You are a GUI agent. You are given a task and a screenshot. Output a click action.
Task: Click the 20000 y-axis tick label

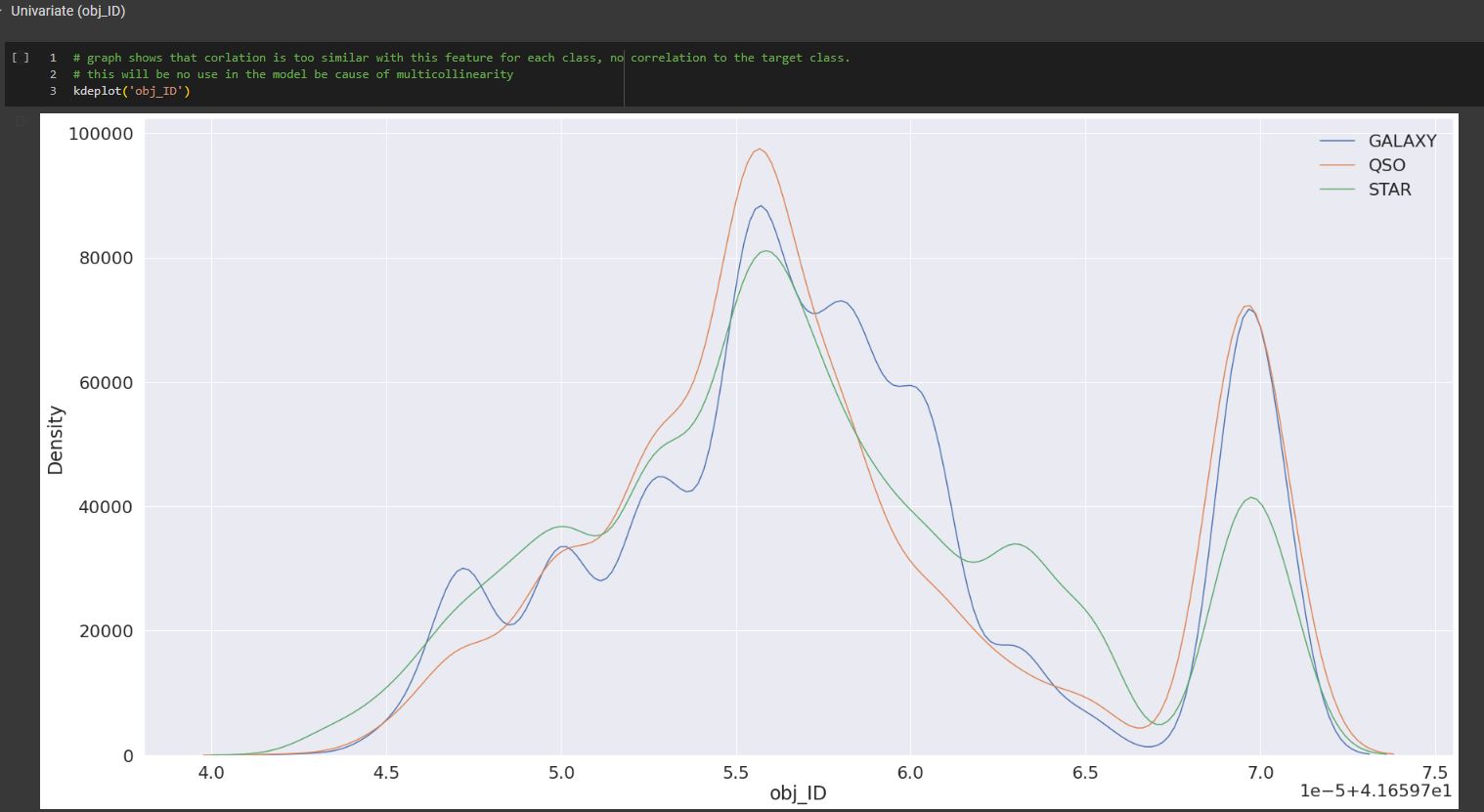pyautogui.click(x=106, y=631)
